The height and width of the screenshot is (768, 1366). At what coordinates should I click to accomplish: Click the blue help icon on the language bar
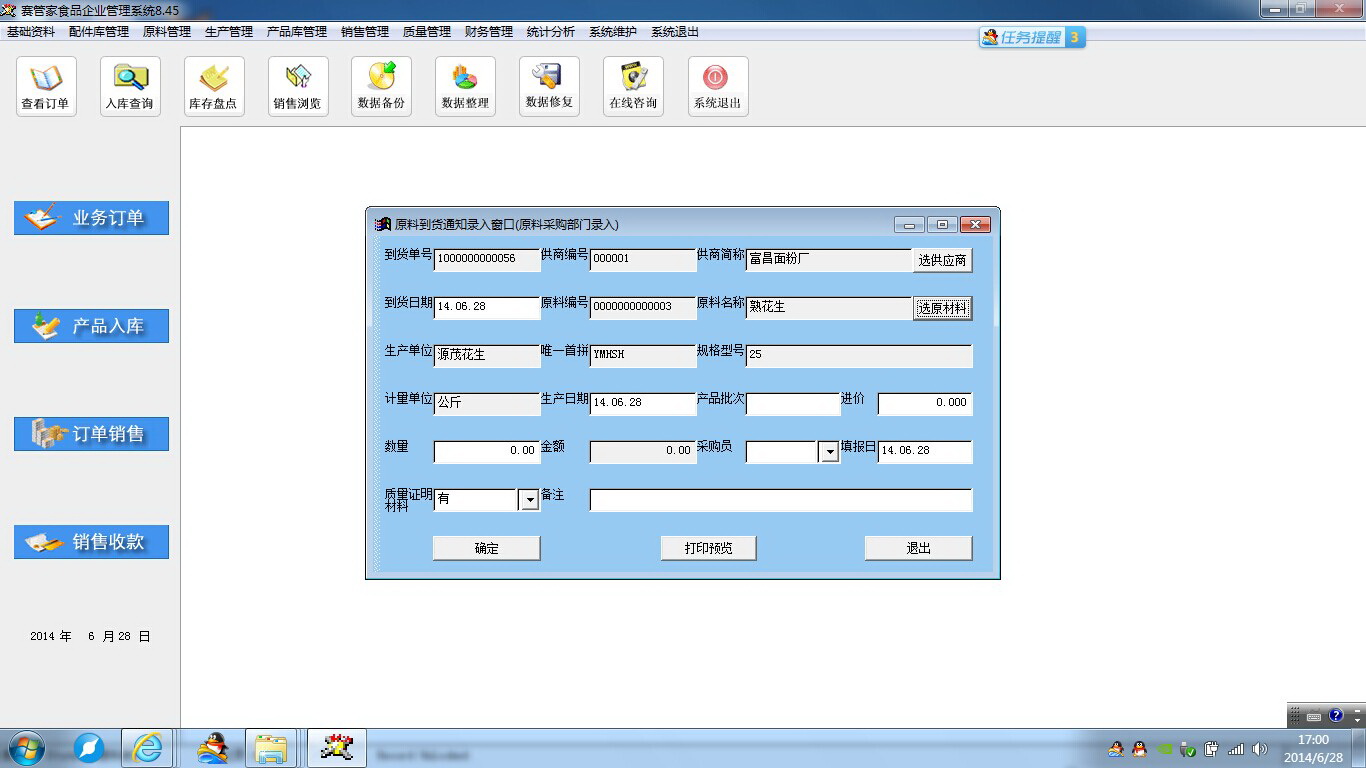click(x=1336, y=716)
